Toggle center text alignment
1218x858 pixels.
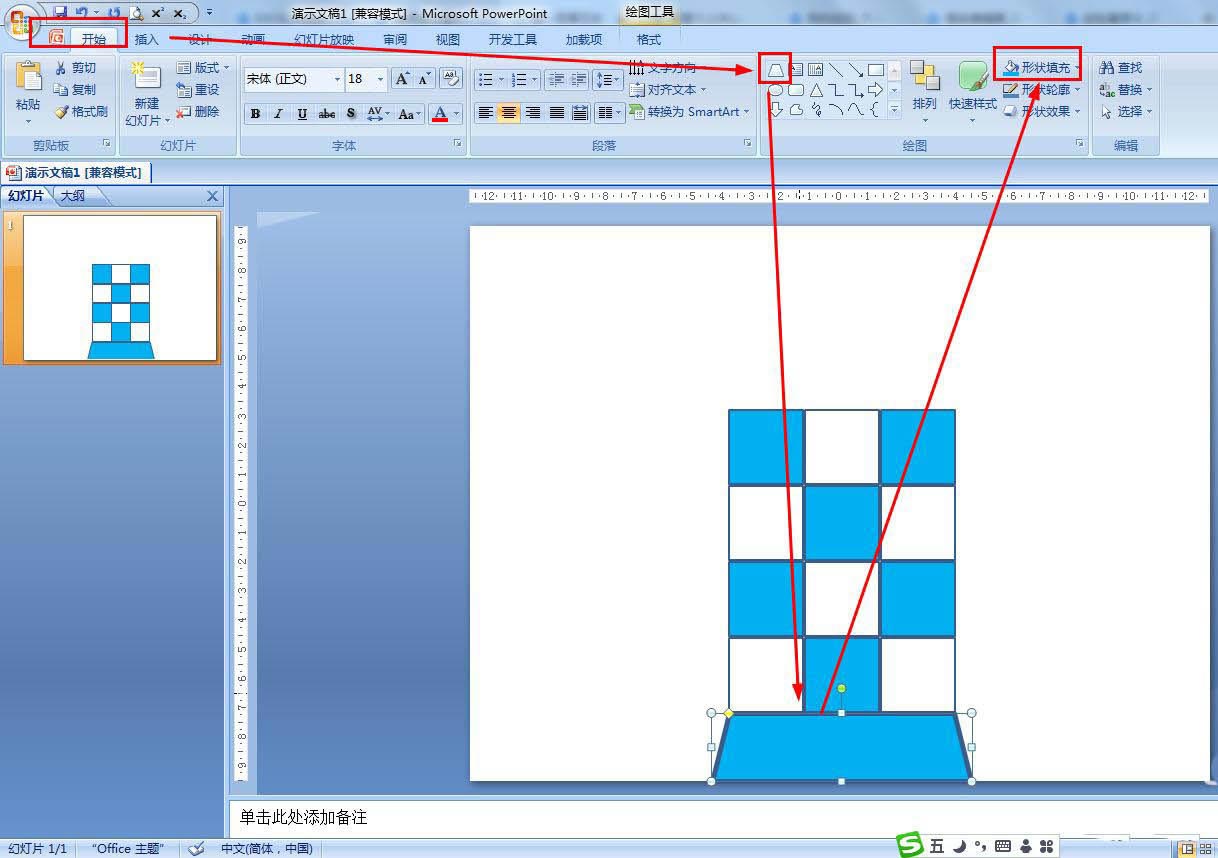click(x=509, y=113)
